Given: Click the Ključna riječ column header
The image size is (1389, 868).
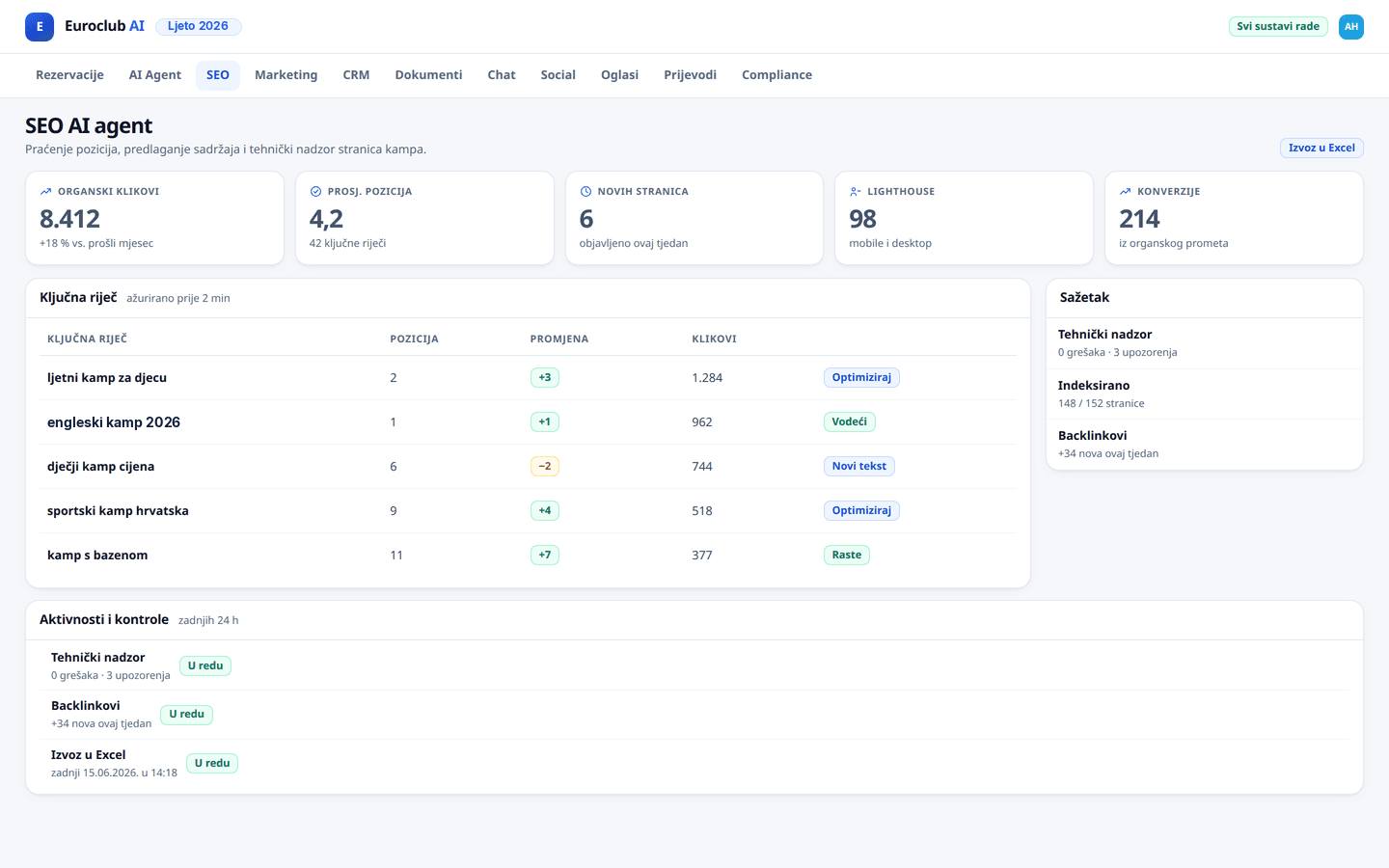Looking at the screenshot, I should 87,339.
